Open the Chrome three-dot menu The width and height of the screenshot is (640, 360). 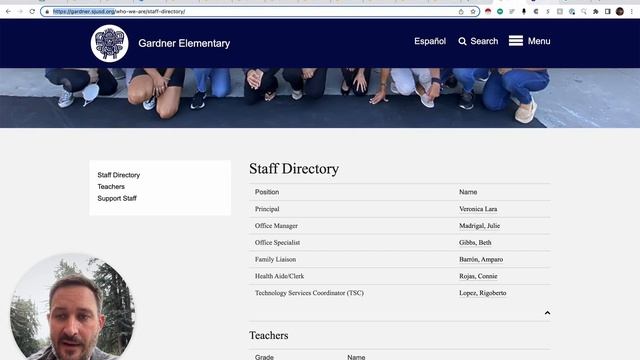631,11
